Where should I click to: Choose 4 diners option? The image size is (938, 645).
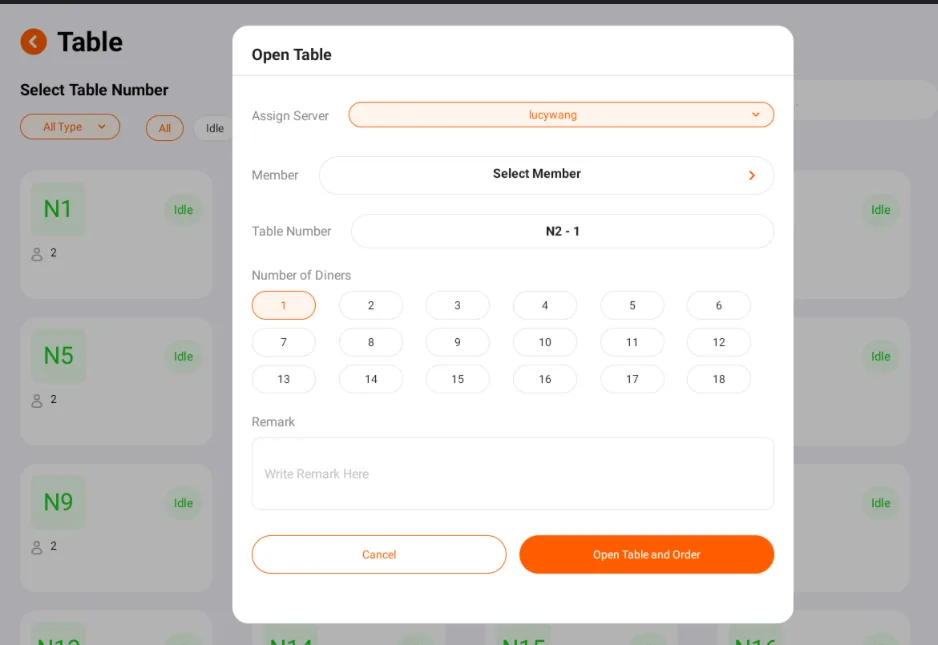(545, 305)
